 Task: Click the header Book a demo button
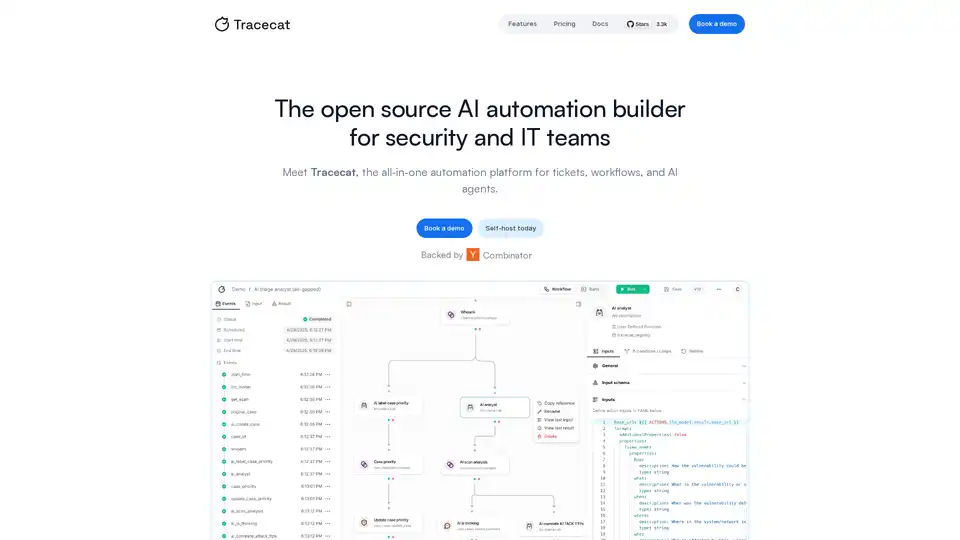(716, 24)
